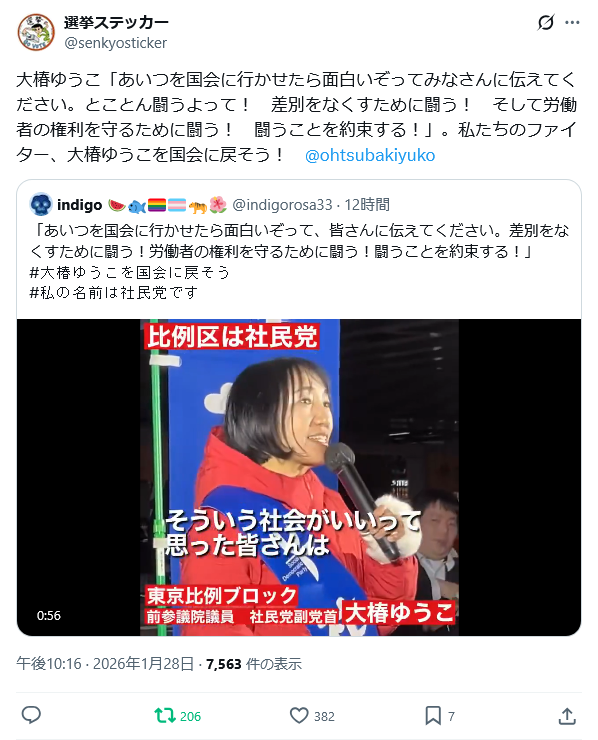Open the 午後10:16 · 2026年1月28日 timestamp
Viewport: 598px width, 740px height.
click(x=105, y=664)
